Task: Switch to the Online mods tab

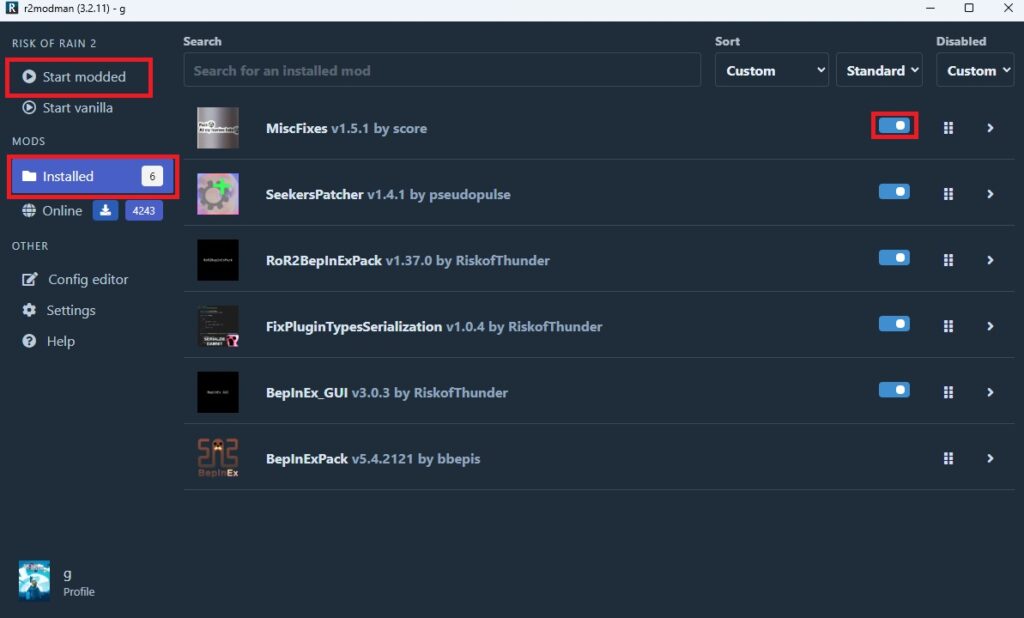Action: [60, 211]
